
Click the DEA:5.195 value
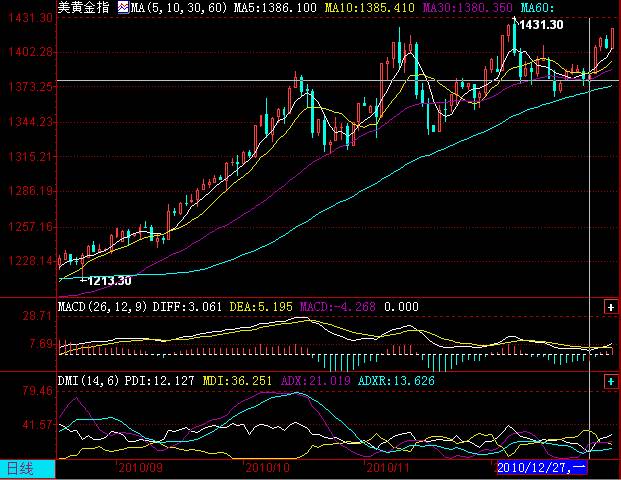(261, 307)
